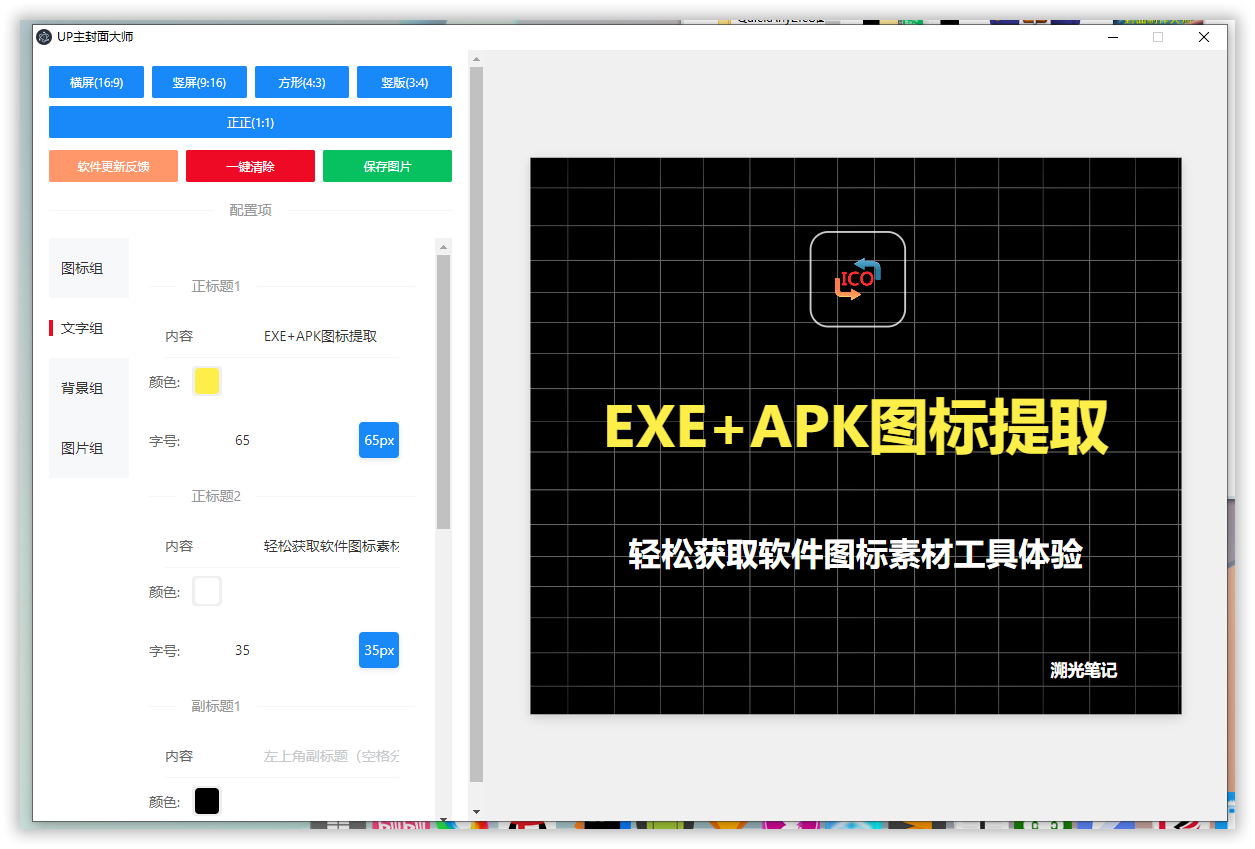Switch to 文字组 tab
This screenshot has height=849, width=1255.
(89, 328)
